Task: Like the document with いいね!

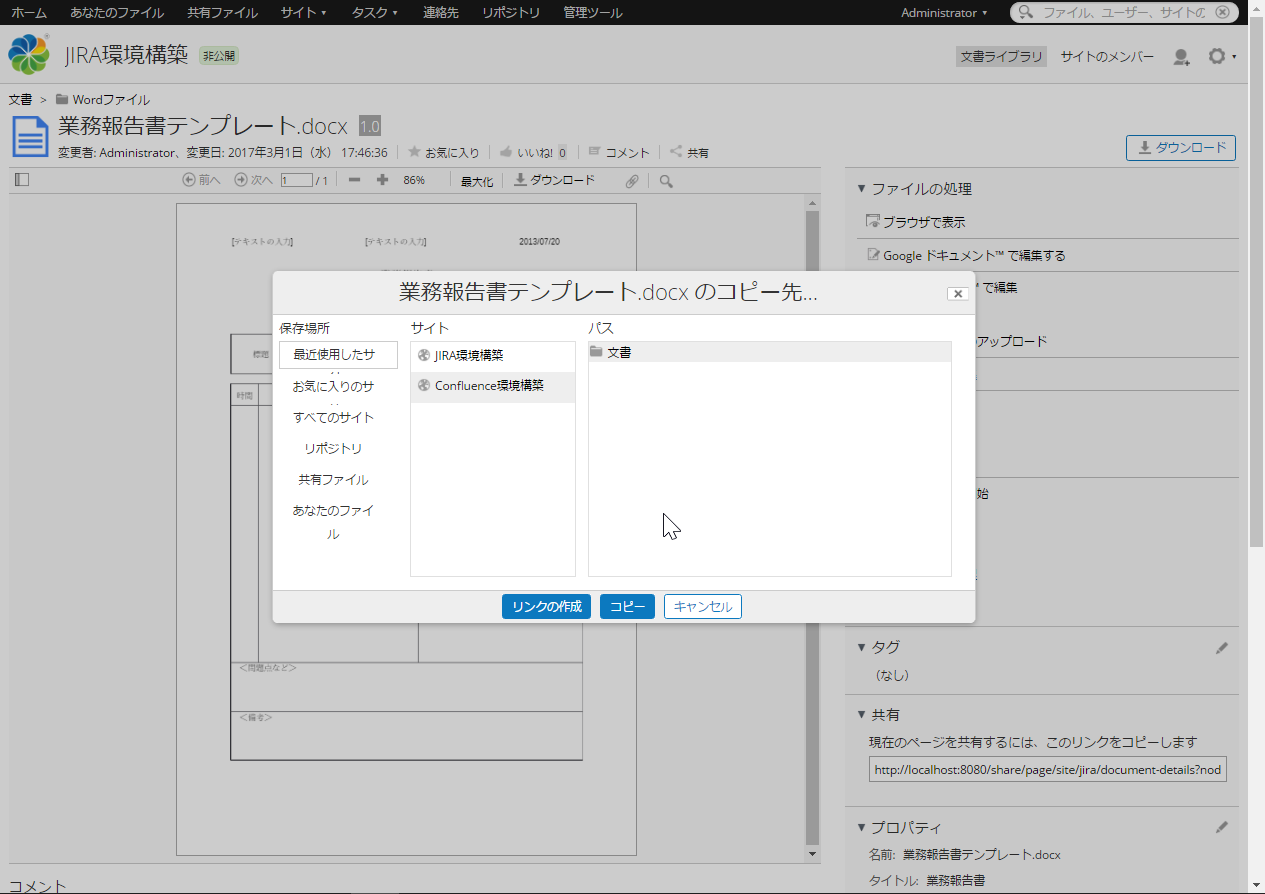Action: click(525, 152)
